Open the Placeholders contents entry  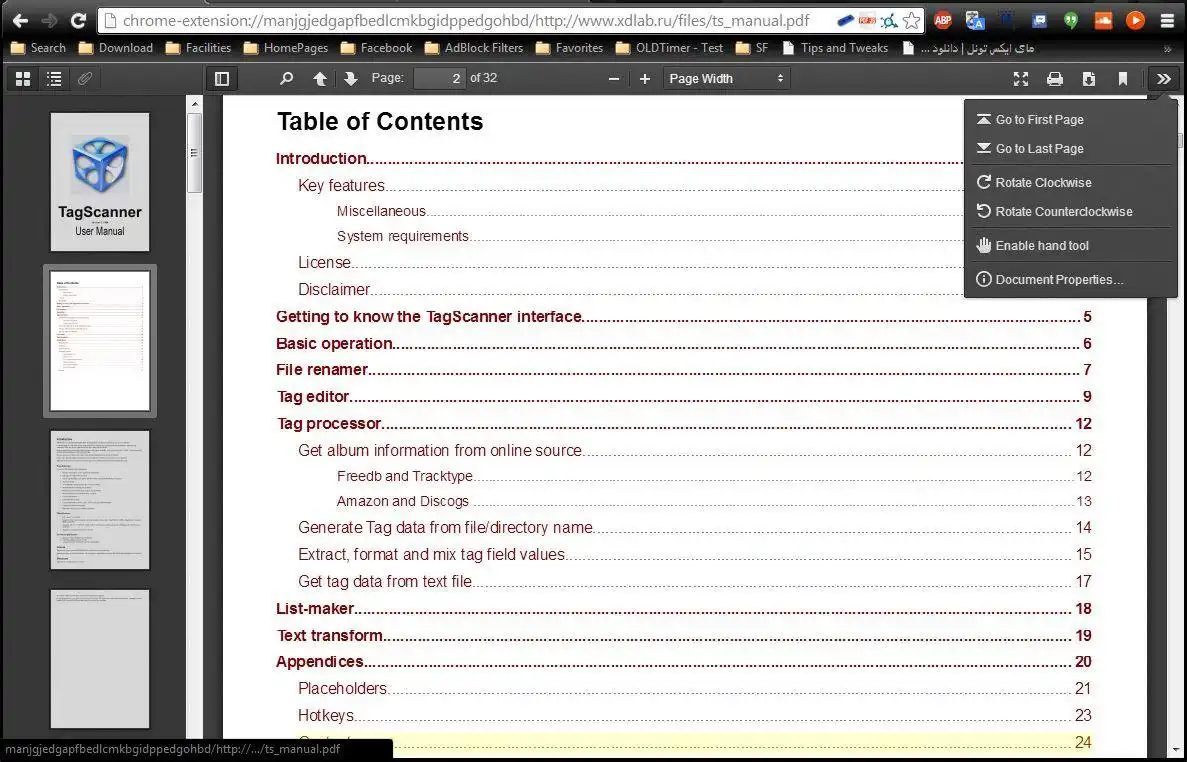[342, 689]
